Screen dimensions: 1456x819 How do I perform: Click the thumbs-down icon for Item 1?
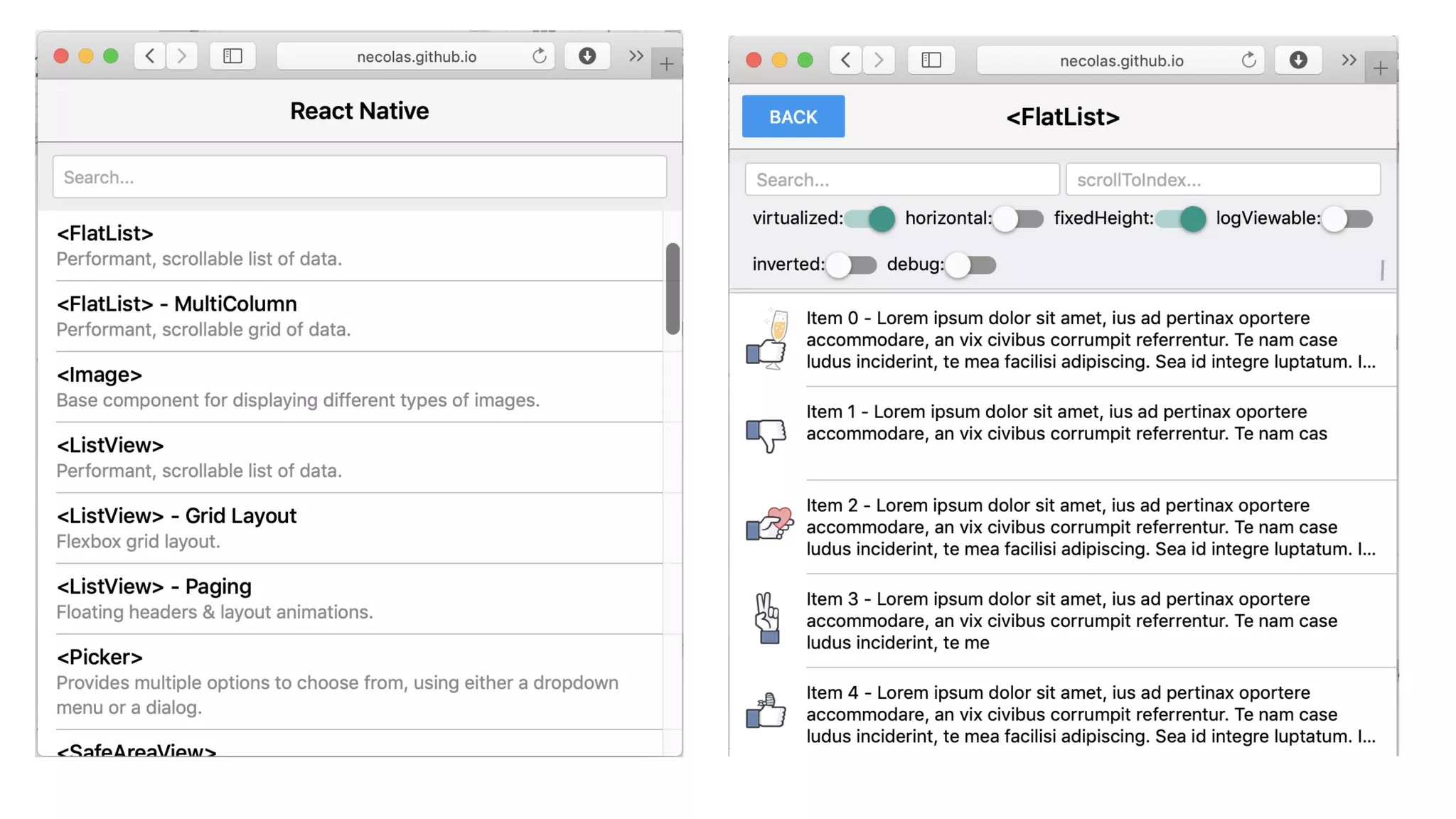pyautogui.click(x=766, y=434)
